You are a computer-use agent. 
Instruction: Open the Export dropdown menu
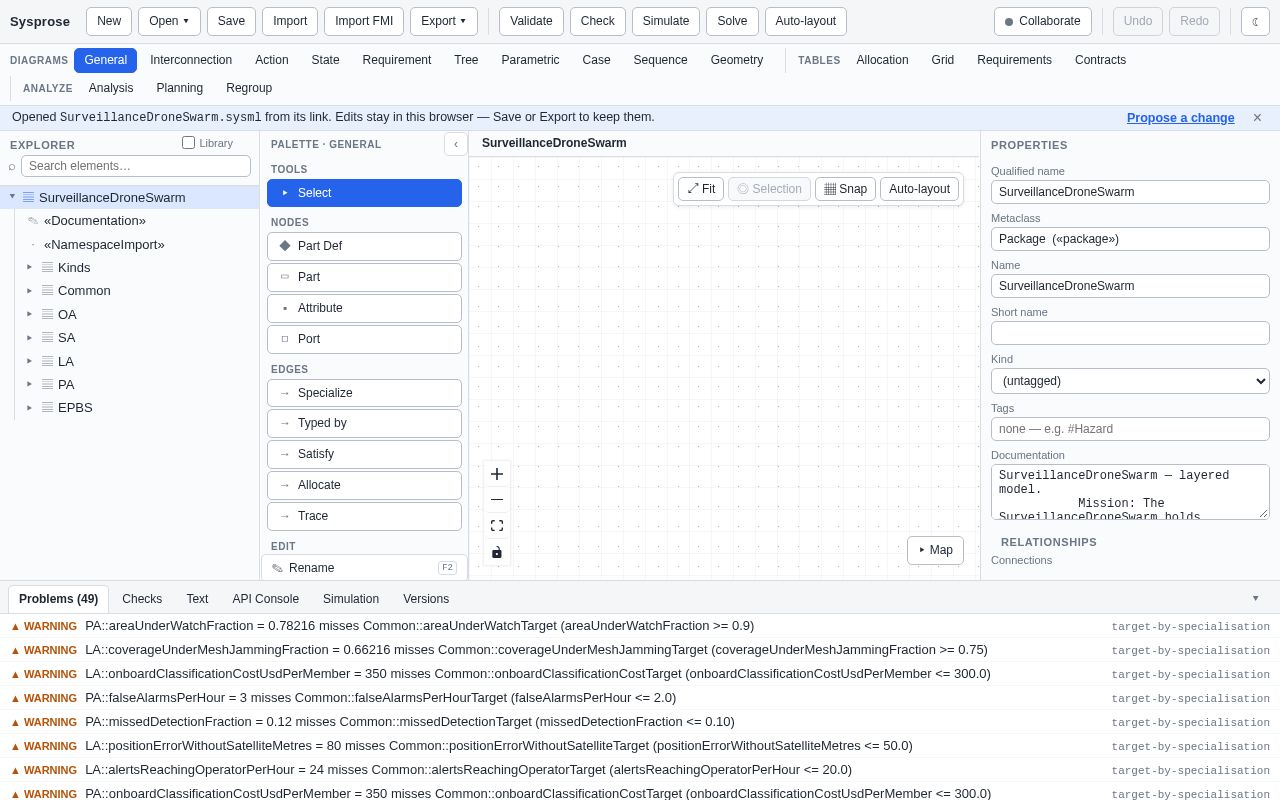[x=444, y=22]
